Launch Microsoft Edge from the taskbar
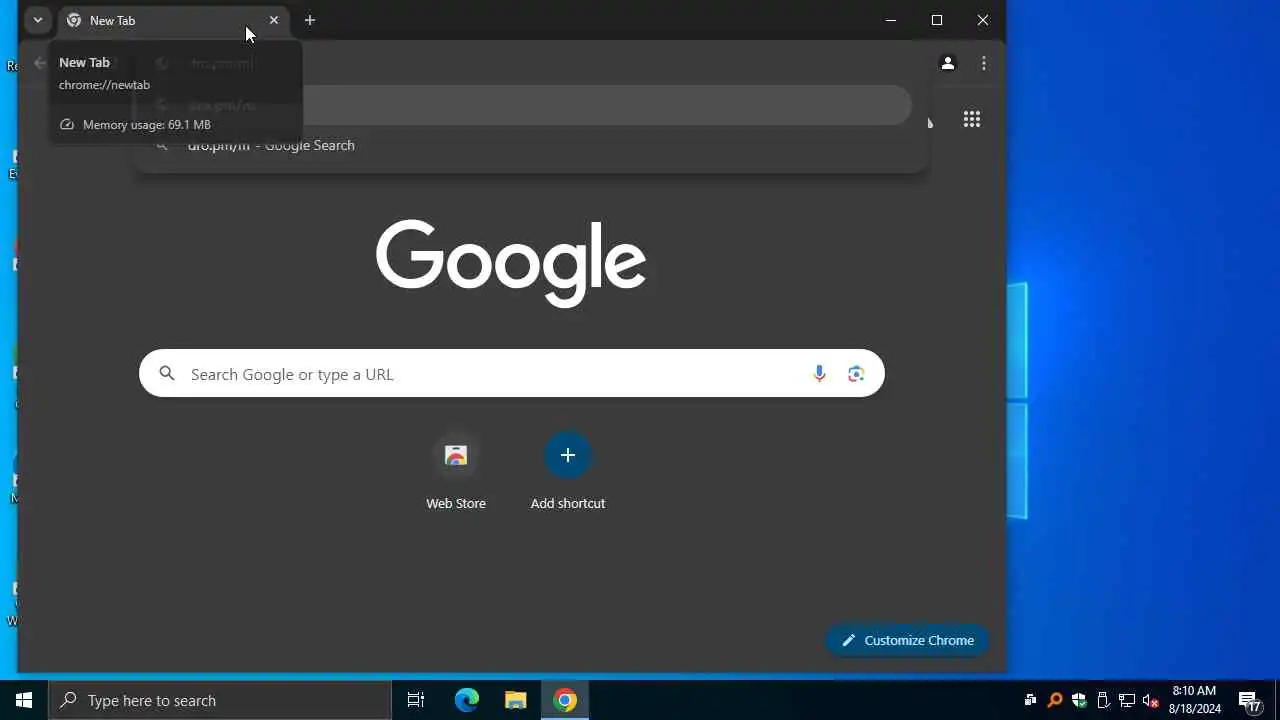Screen dimensions: 1280x720 467,700
